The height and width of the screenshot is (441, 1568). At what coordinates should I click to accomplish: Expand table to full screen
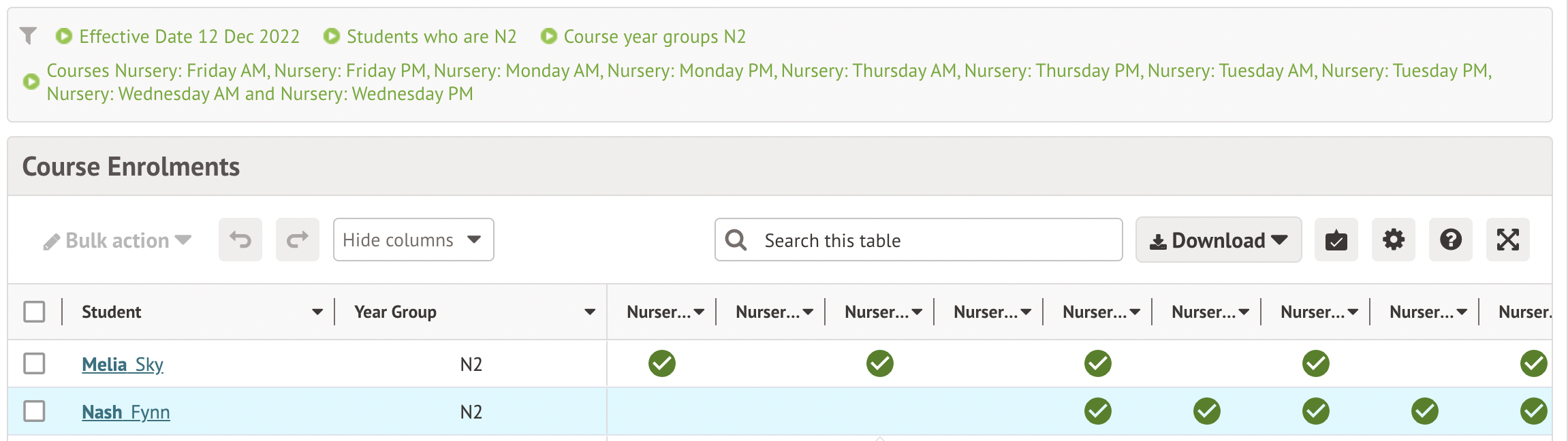1507,240
